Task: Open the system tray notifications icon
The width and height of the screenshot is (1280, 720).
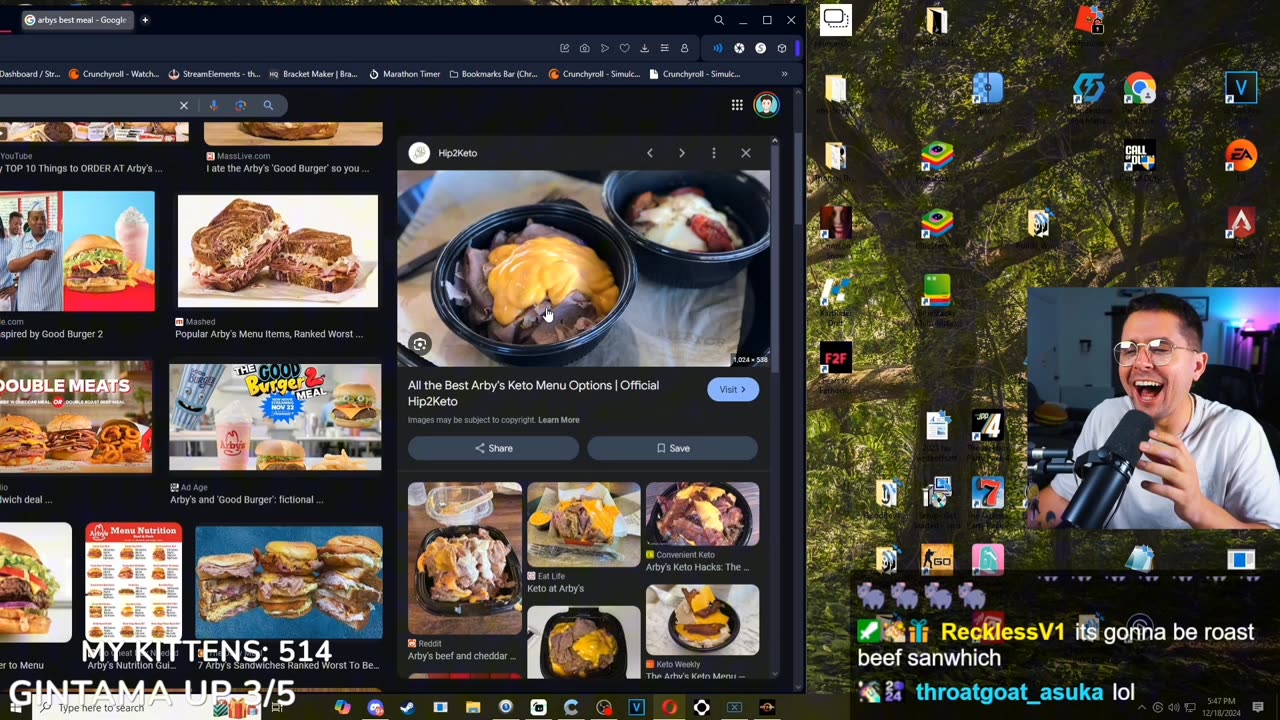Action: coord(1258,708)
